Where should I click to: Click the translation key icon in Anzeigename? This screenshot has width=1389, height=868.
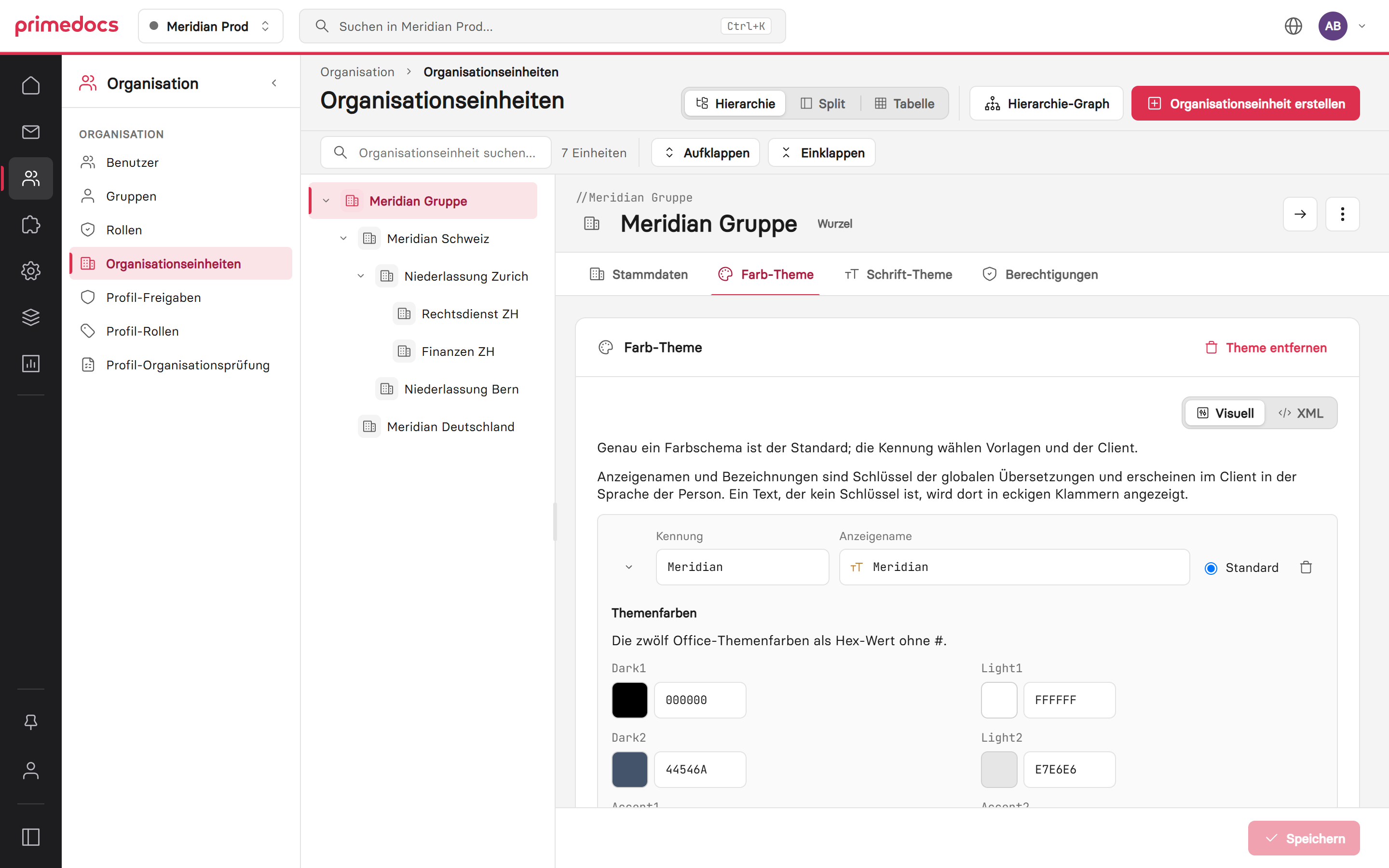point(856,567)
